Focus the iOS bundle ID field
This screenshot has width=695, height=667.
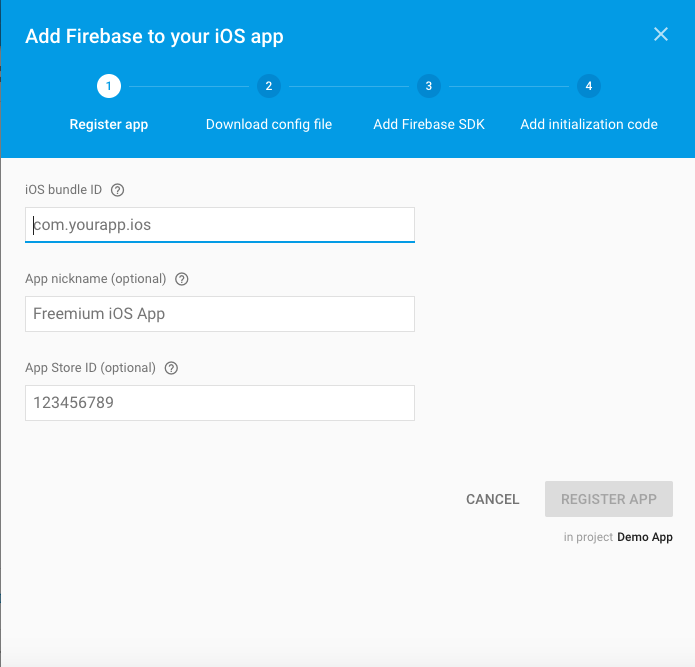(x=220, y=225)
